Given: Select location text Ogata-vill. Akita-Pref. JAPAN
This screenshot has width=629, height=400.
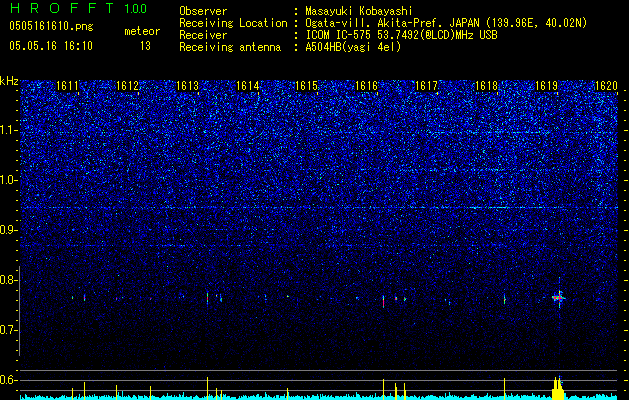Looking at the screenshot, I should (392, 23).
